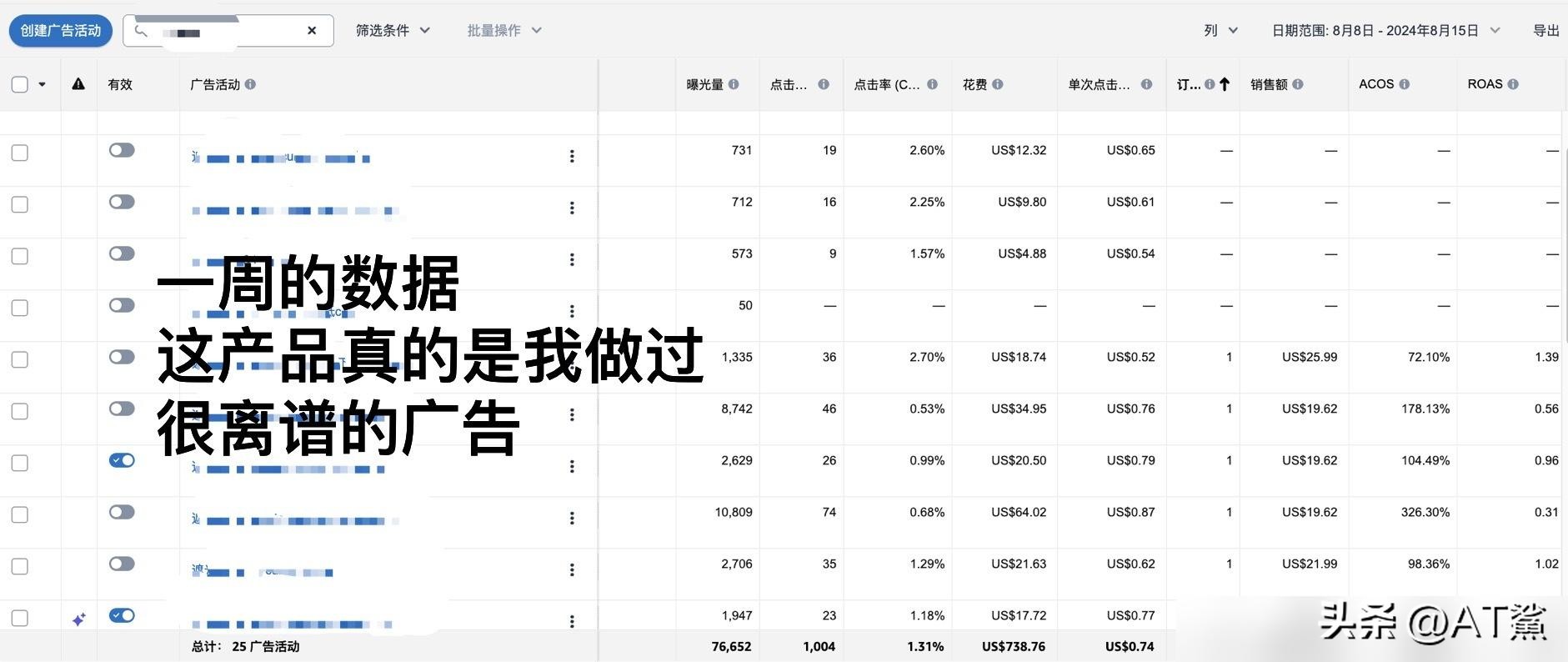Open campaign link in 2,706 impressions row
This screenshot has height=662, width=1568.
263,572
